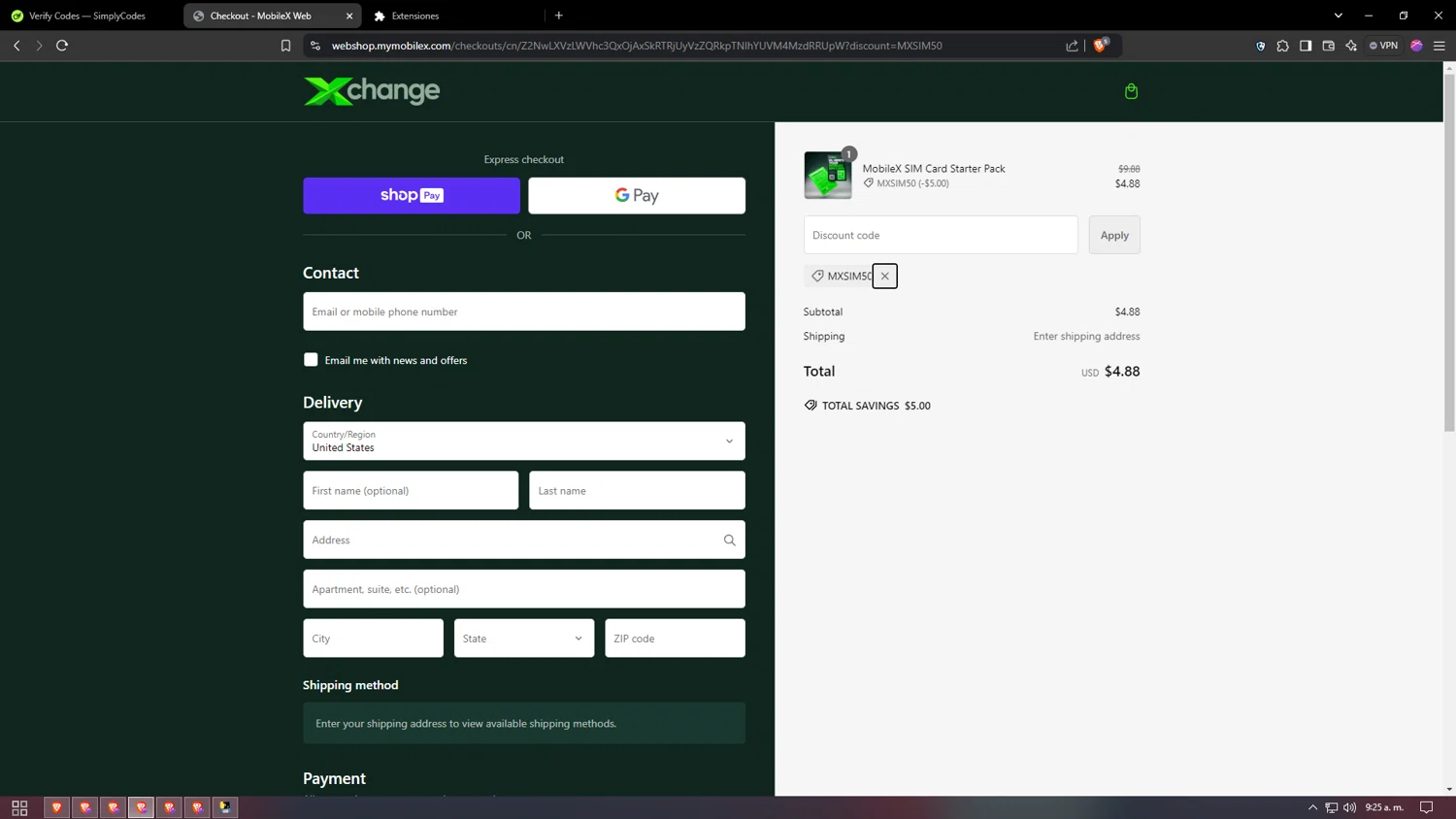The width and height of the screenshot is (1456, 819).
Task: Open the Python app in taskbar
Action: click(x=225, y=807)
